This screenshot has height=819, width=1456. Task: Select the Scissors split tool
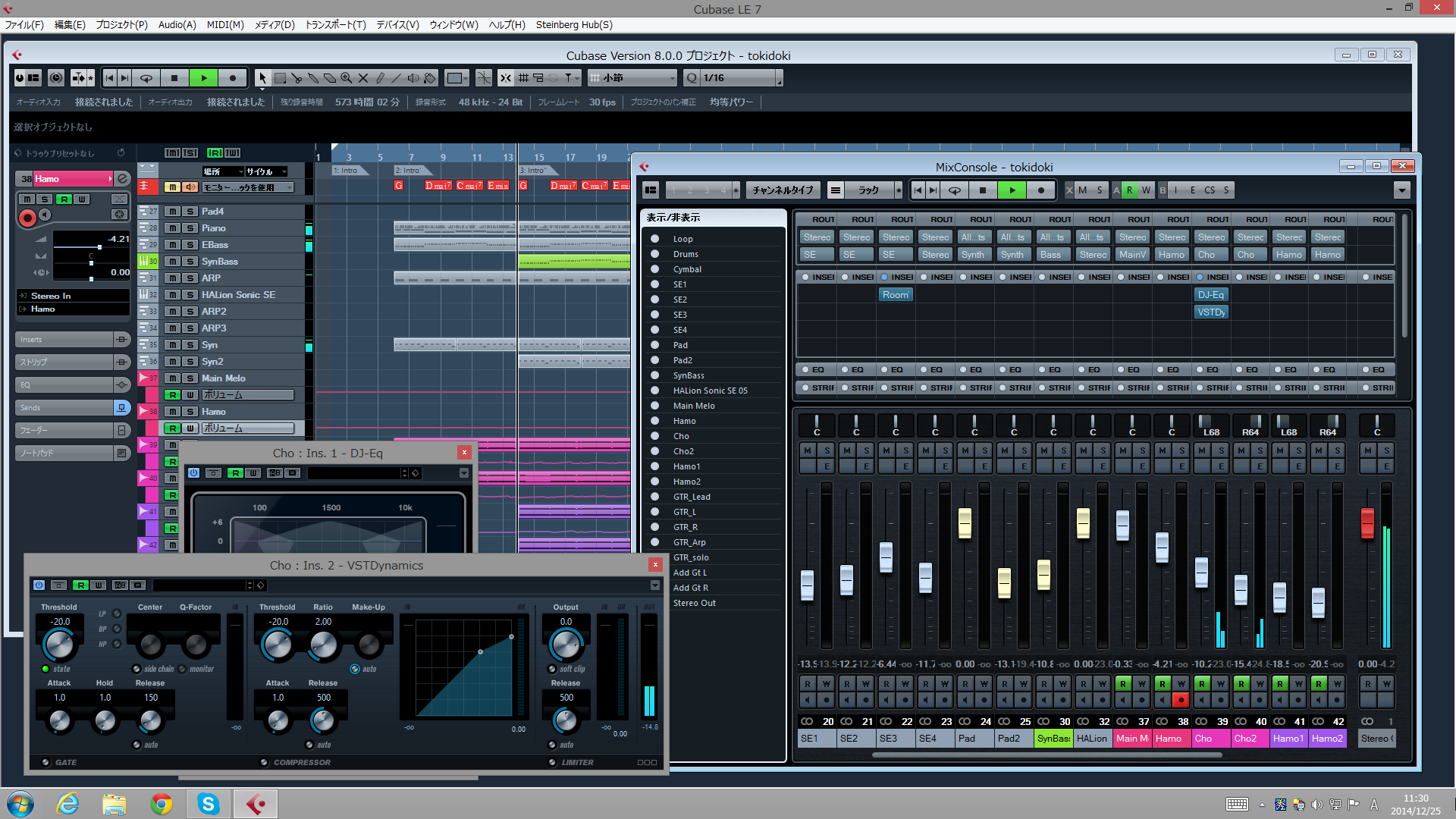[x=297, y=78]
